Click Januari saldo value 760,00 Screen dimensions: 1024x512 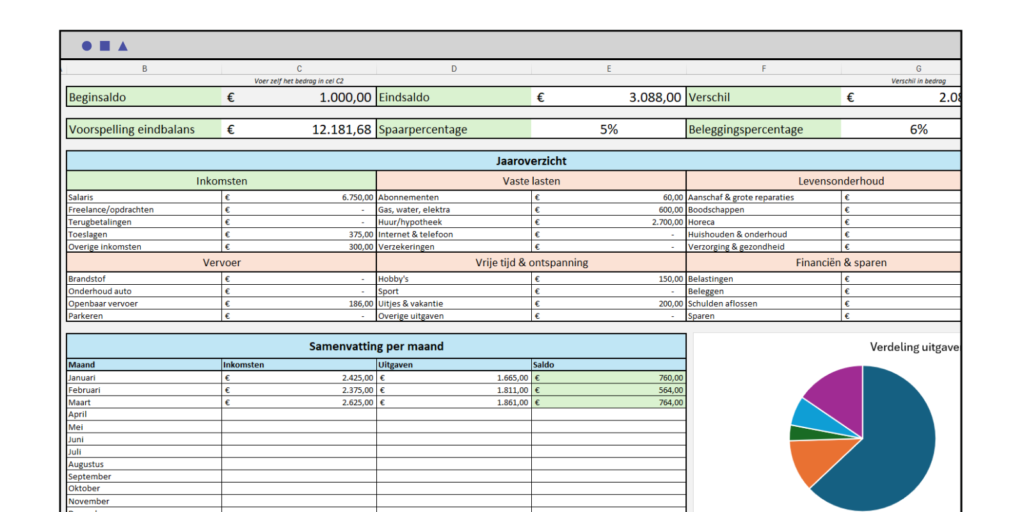click(x=609, y=377)
